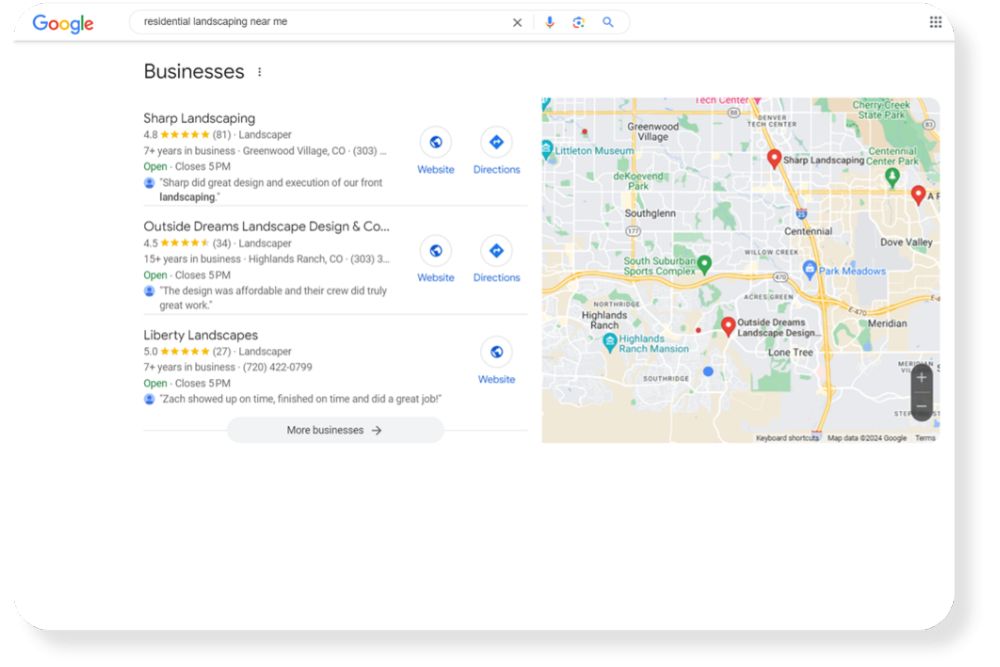Open Sharp Landscaping listing title
Screen dimensions: 1000x667
[x=199, y=118]
